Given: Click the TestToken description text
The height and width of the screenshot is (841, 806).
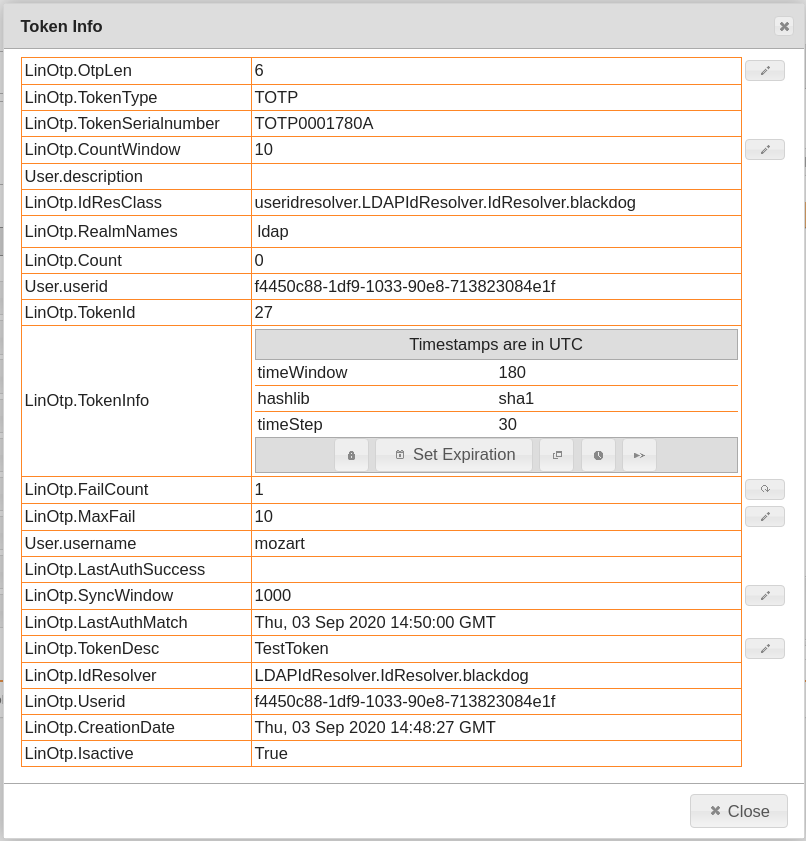Looking at the screenshot, I should [x=291, y=649].
